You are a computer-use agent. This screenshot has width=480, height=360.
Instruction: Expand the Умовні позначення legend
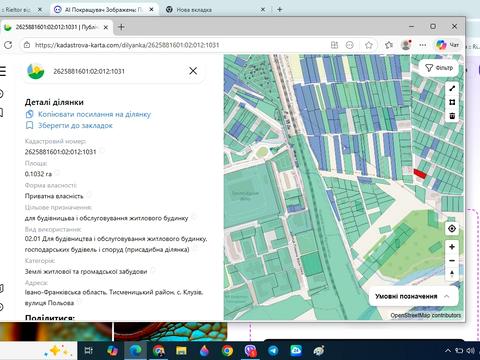coord(413,296)
